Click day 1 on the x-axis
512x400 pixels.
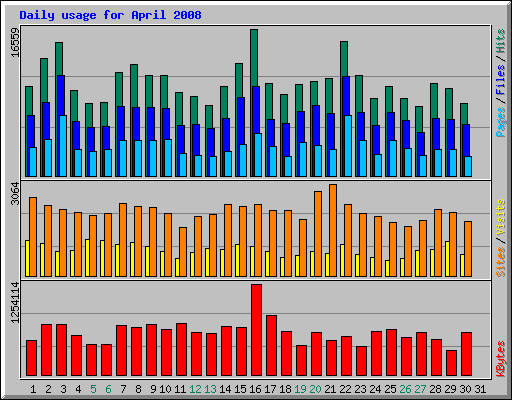[33, 389]
